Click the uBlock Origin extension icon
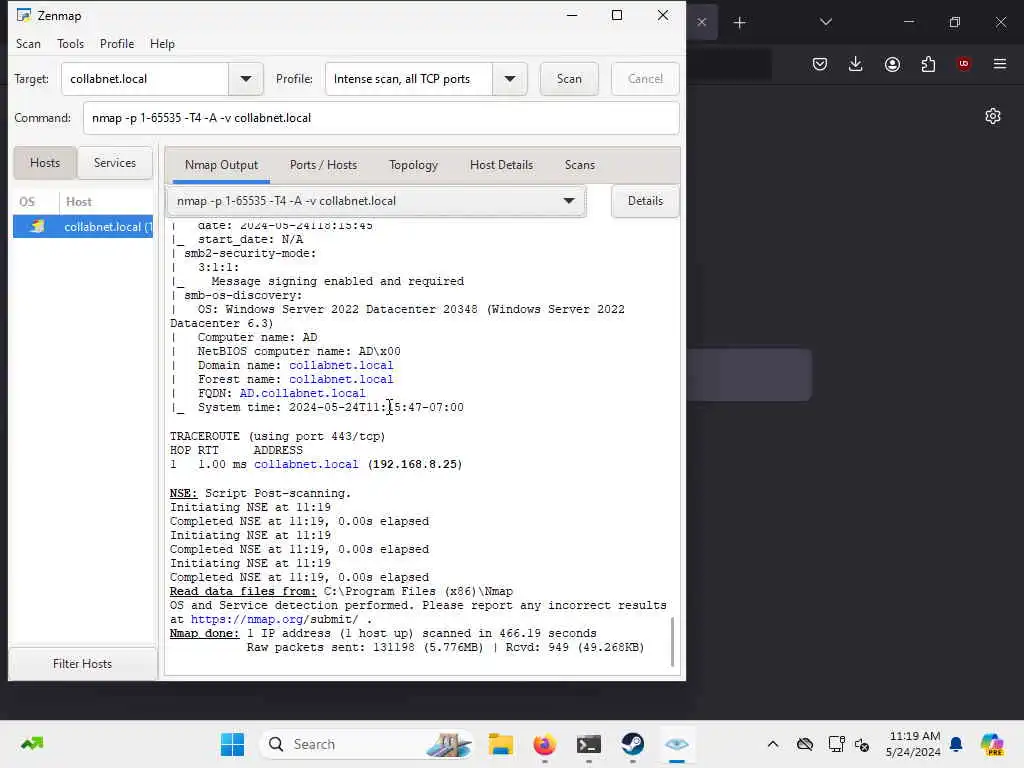Image resolution: width=1024 pixels, height=768 pixels. [x=964, y=63]
